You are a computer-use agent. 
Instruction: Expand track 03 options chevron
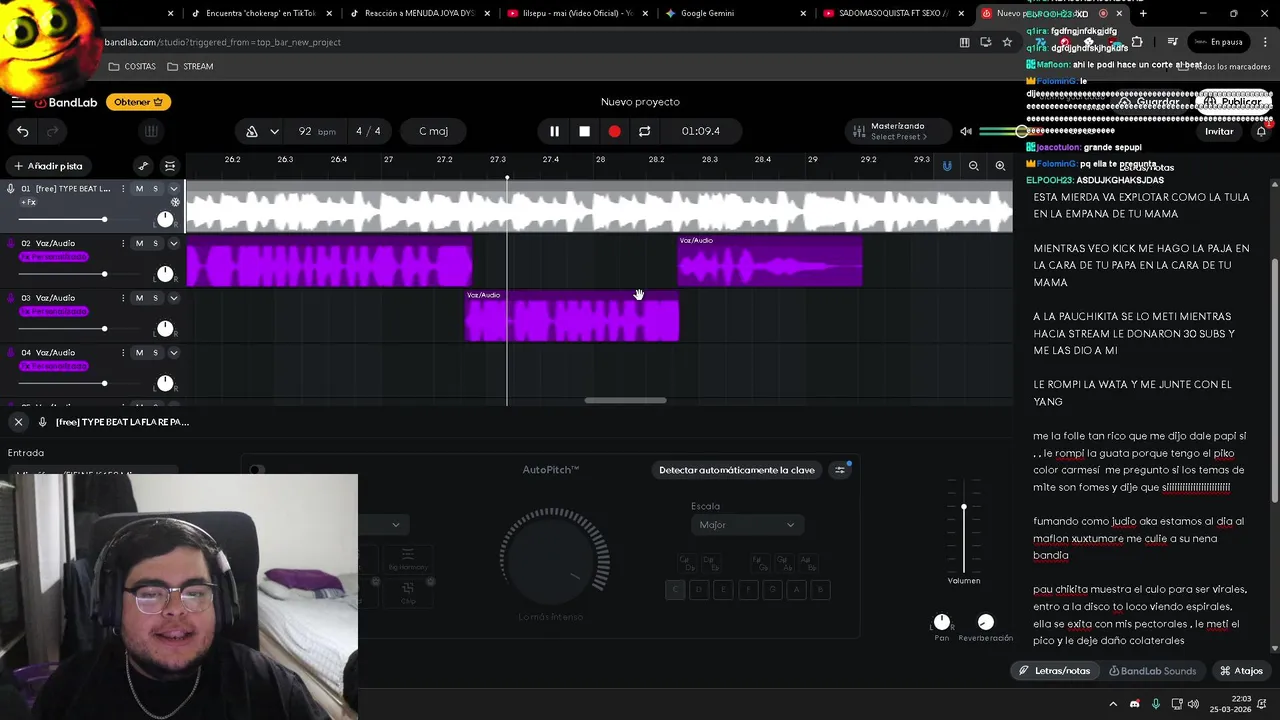pos(173,298)
